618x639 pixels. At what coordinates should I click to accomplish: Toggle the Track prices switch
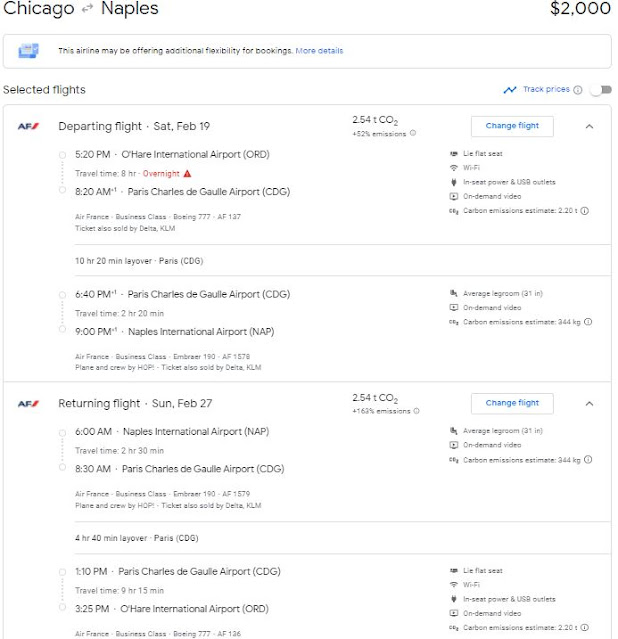point(600,90)
